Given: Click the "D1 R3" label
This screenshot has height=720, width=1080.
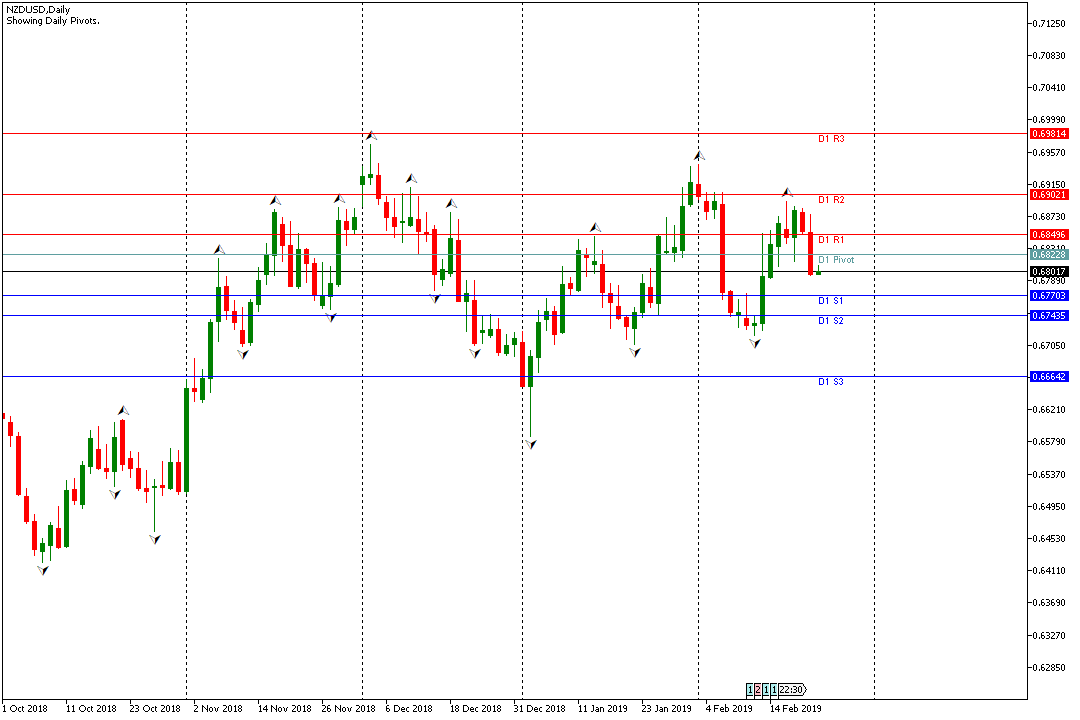Looking at the screenshot, I should (x=831, y=139).
